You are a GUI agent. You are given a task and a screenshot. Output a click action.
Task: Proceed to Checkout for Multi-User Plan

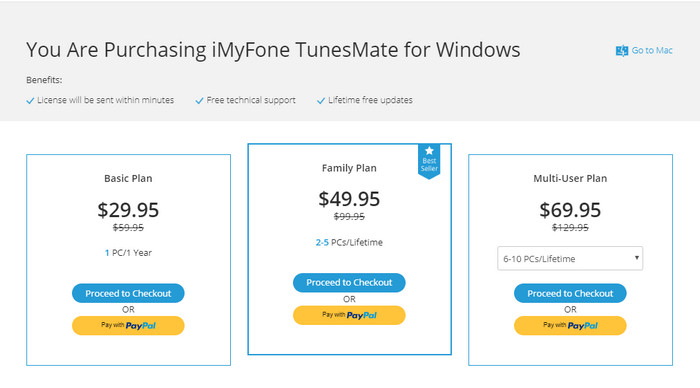(570, 293)
